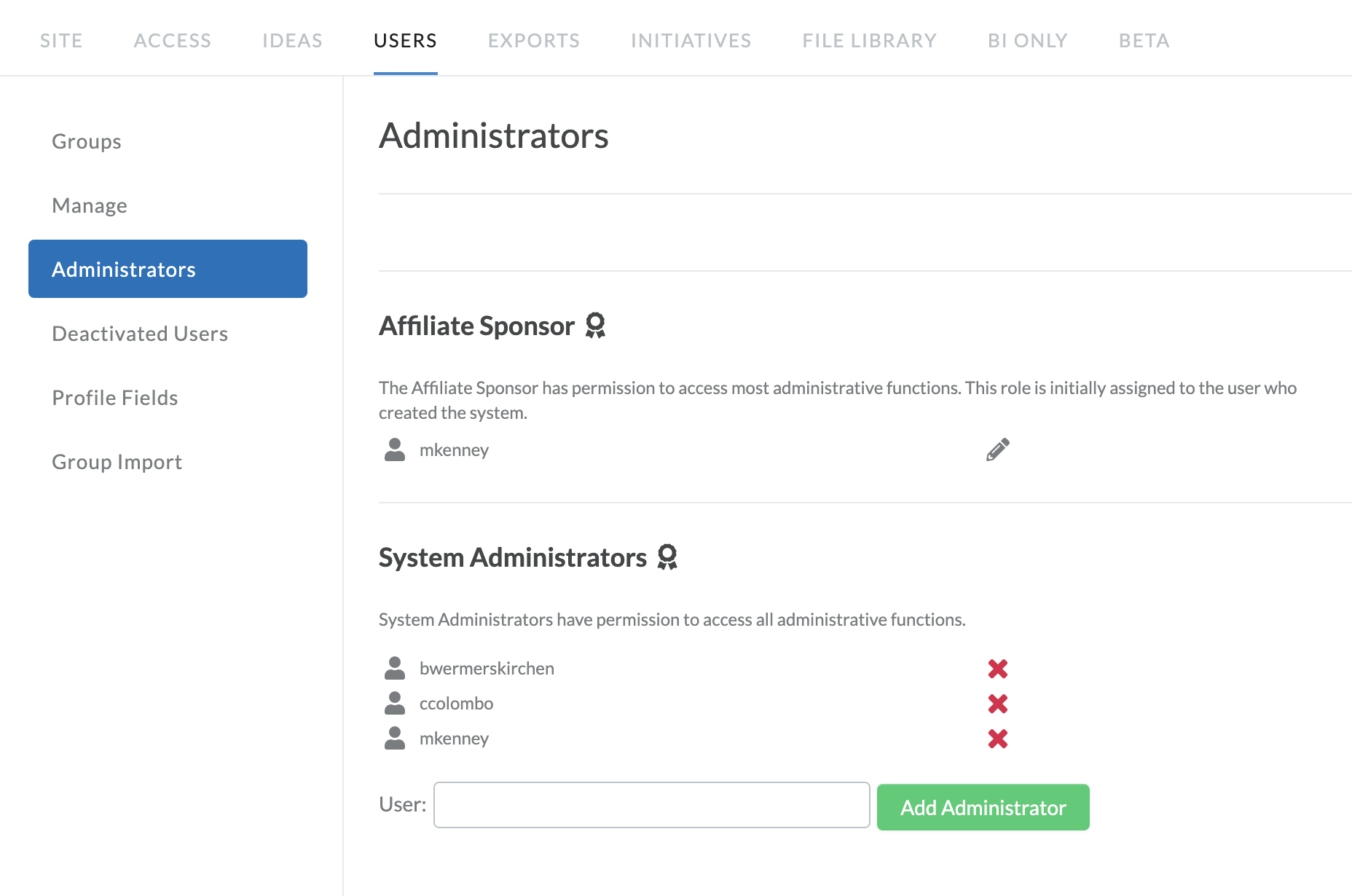1352x896 pixels.
Task: Open Deactivated Users in the sidebar
Action: click(168, 334)
